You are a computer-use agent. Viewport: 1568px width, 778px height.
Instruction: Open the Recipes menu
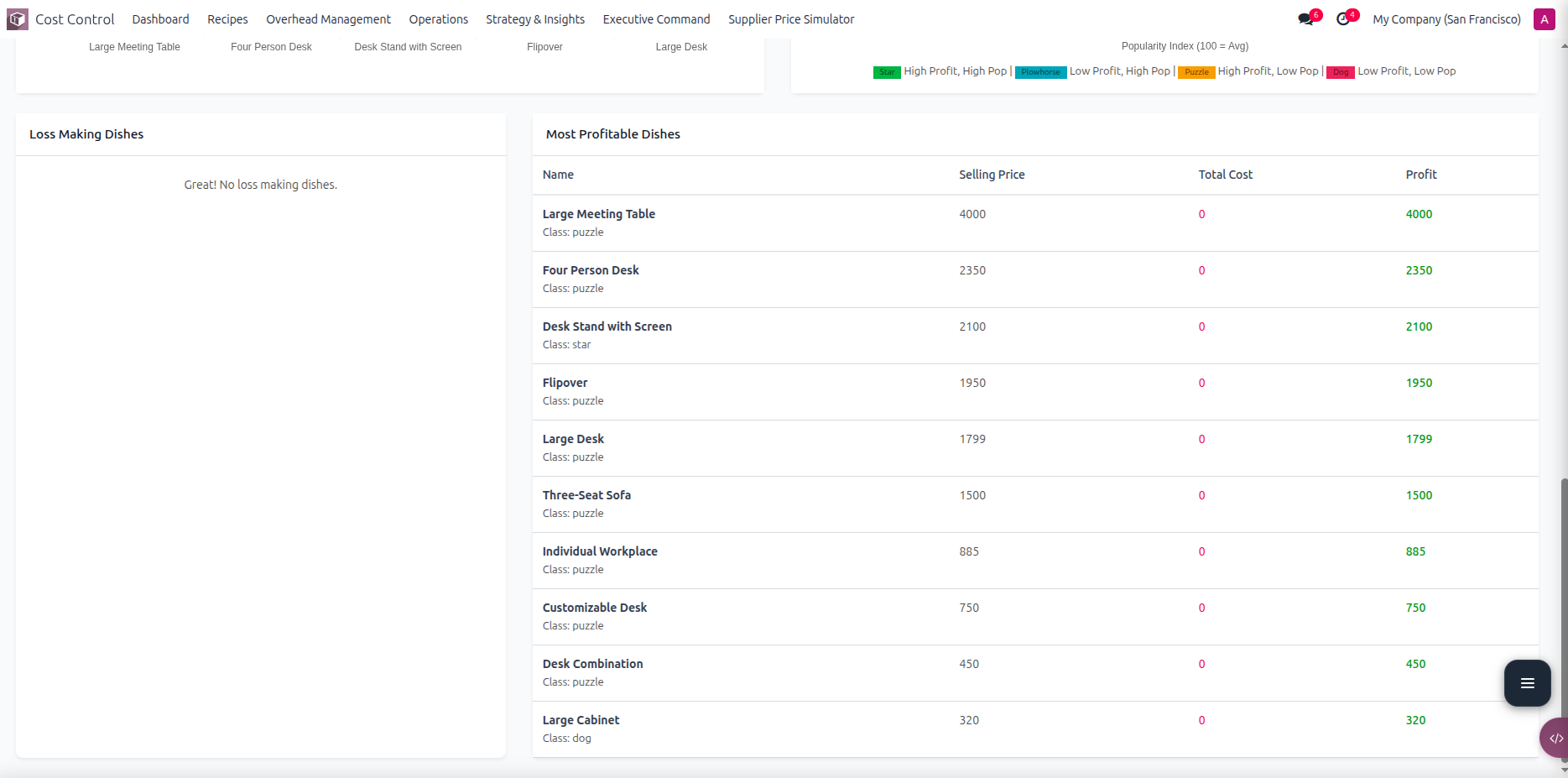[227, 19]
